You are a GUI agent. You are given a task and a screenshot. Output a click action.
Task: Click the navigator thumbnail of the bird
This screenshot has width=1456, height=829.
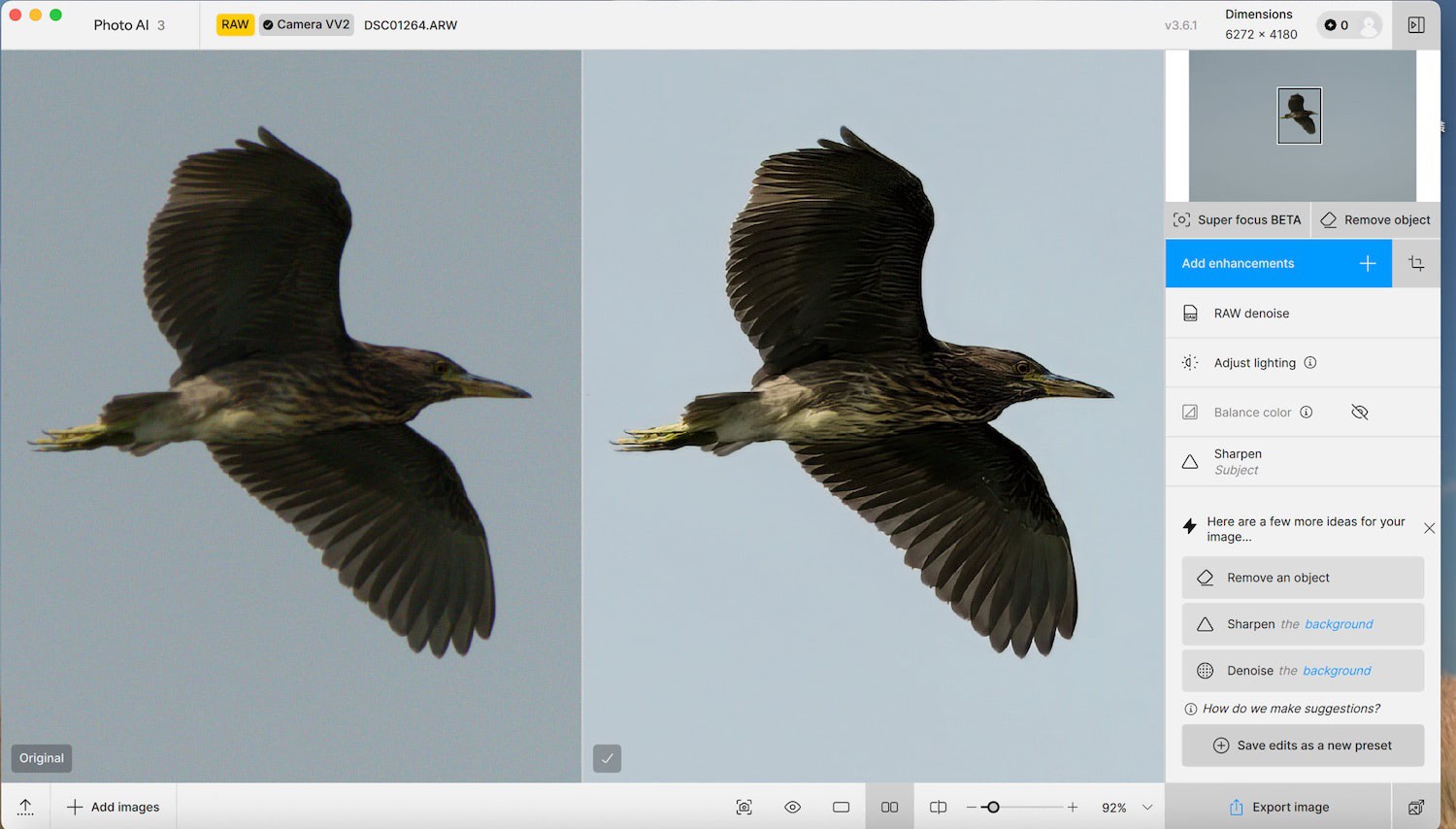pos(1300,116)
